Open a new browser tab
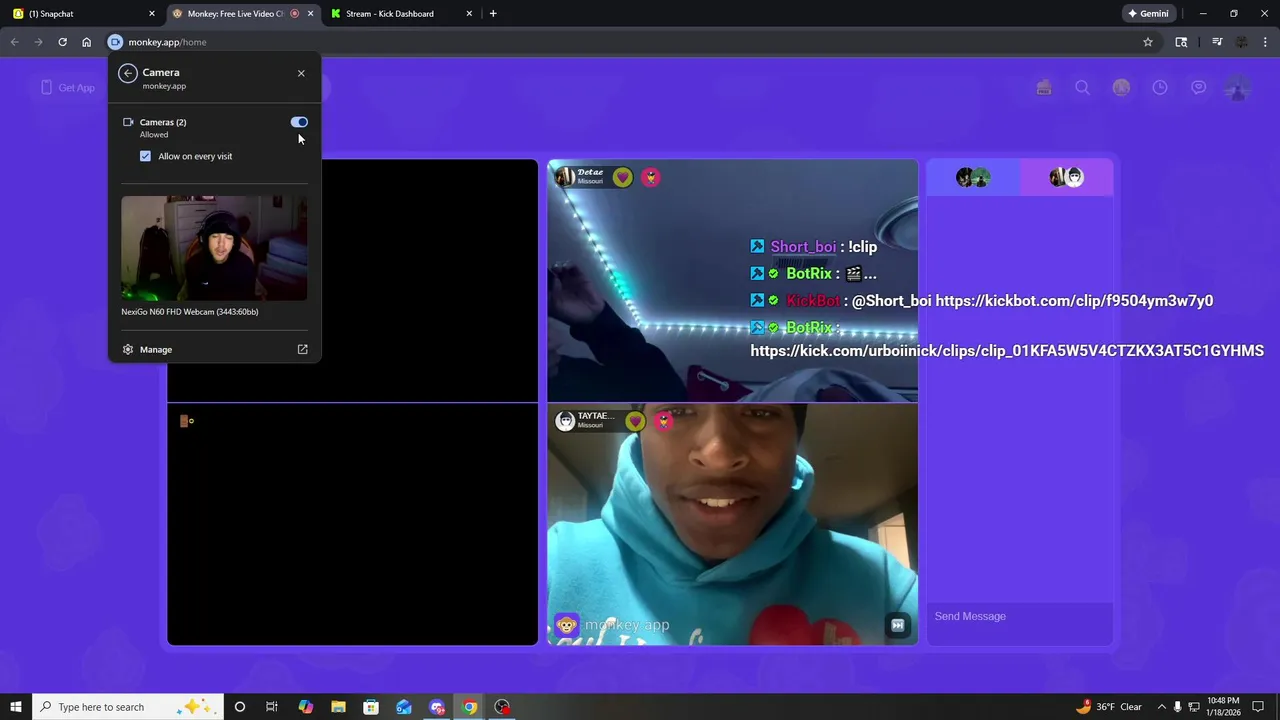 pos(493,14)
